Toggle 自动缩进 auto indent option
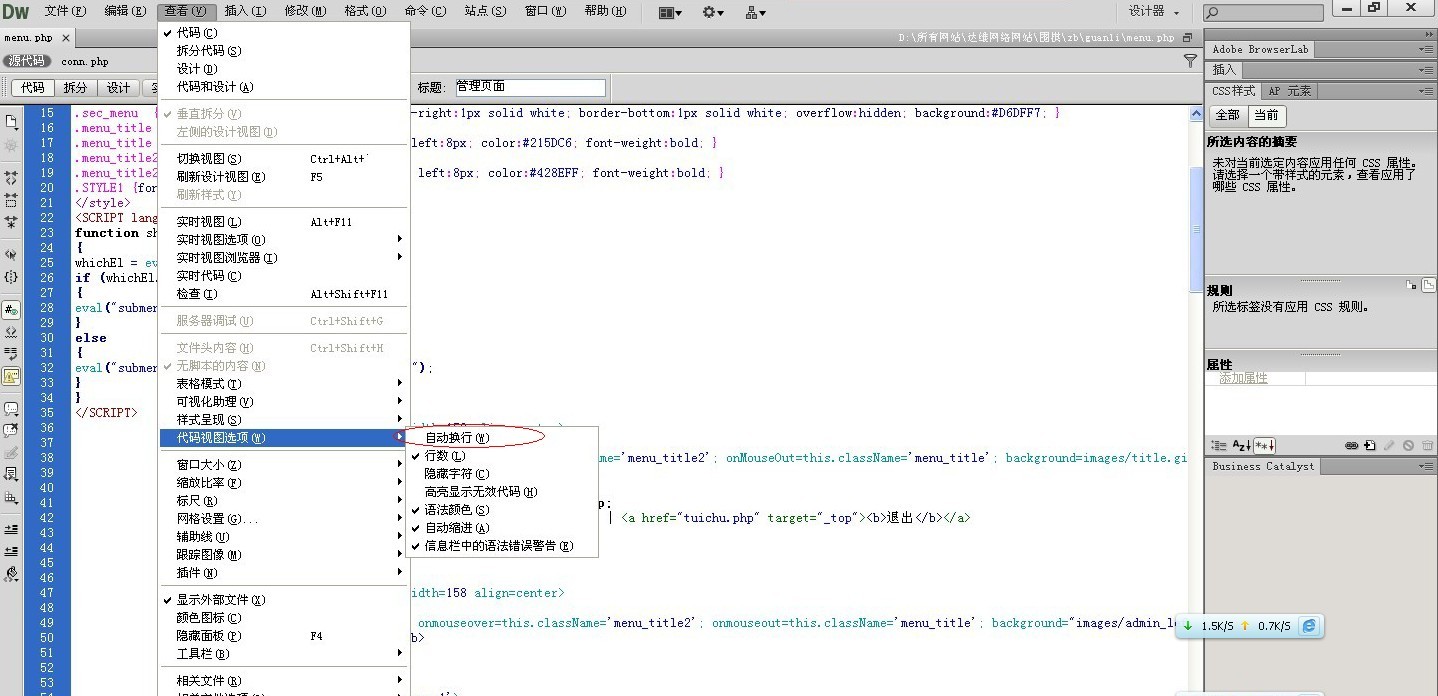This screenshot has width=1438, height=696. (x=457, y=528)
